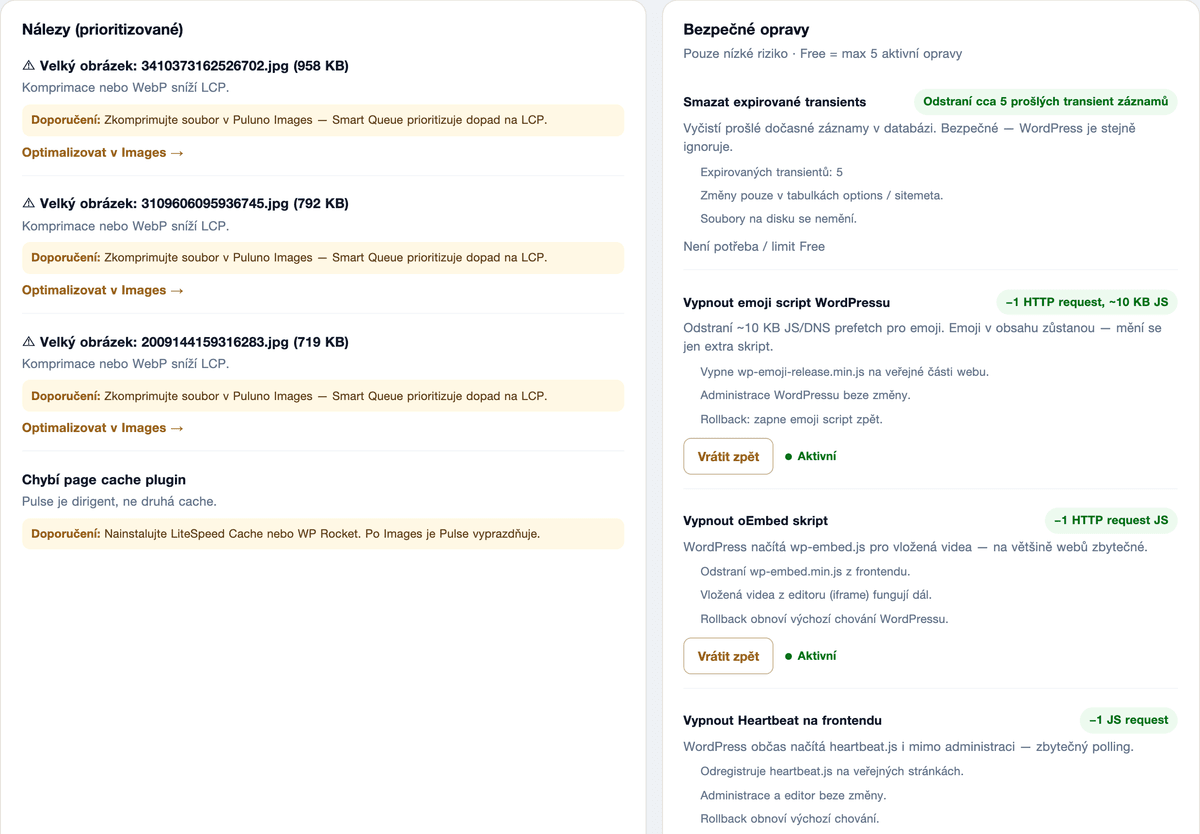Screen dimensions: 1200x834
Task: Click 'Pouze nízké riziko · Free = max 5 aktivní opravy'
Action: 823,53
